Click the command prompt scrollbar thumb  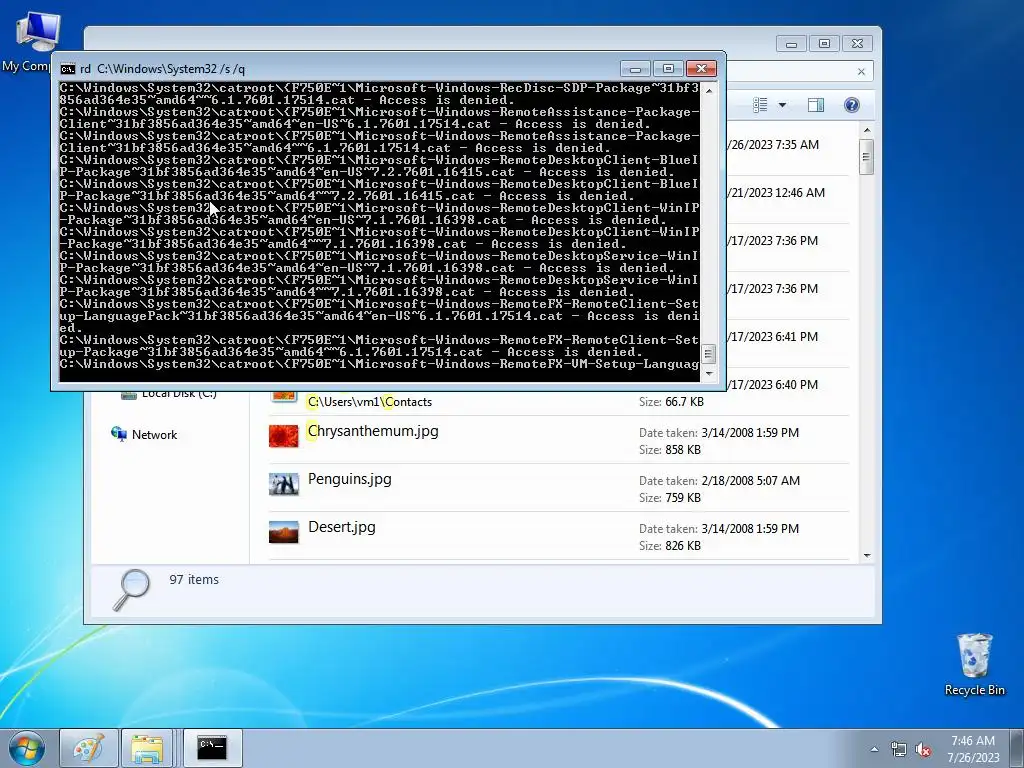[x=709, y=354]
